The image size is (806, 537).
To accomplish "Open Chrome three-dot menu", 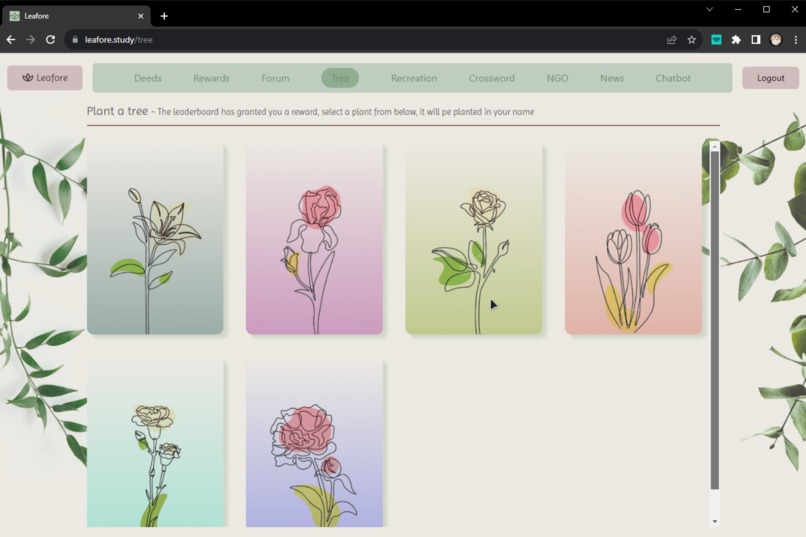I will pyautogui.click(x=795, y=40).
